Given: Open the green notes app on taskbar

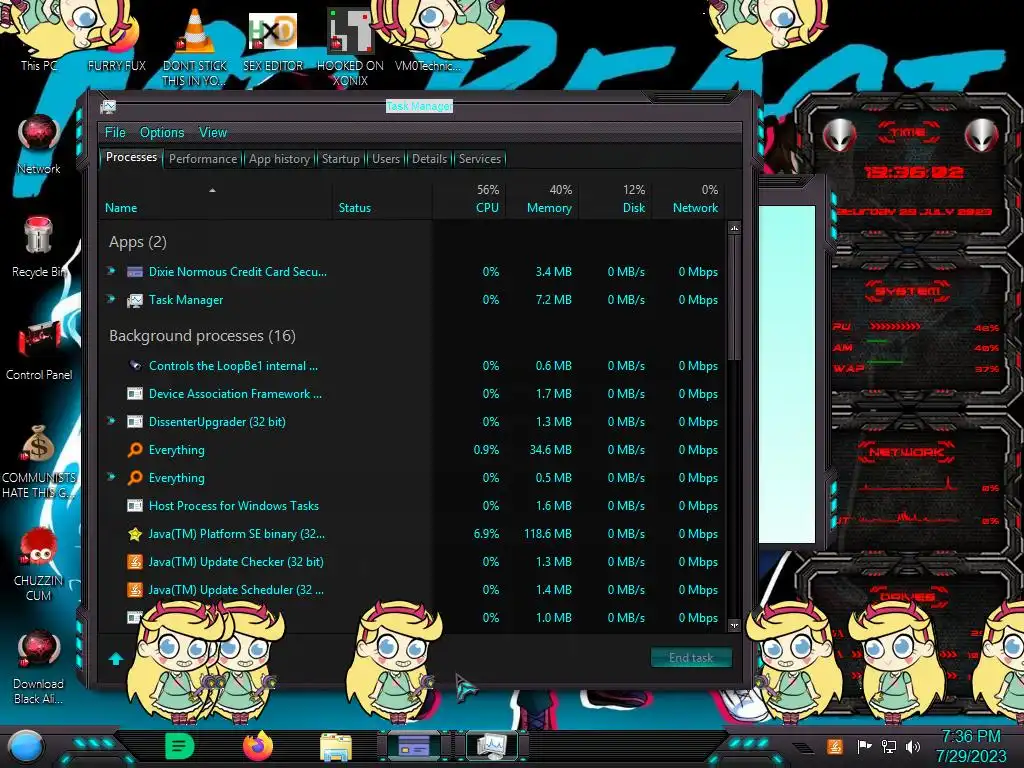Looking at the screenshot, I should point(179,746).
